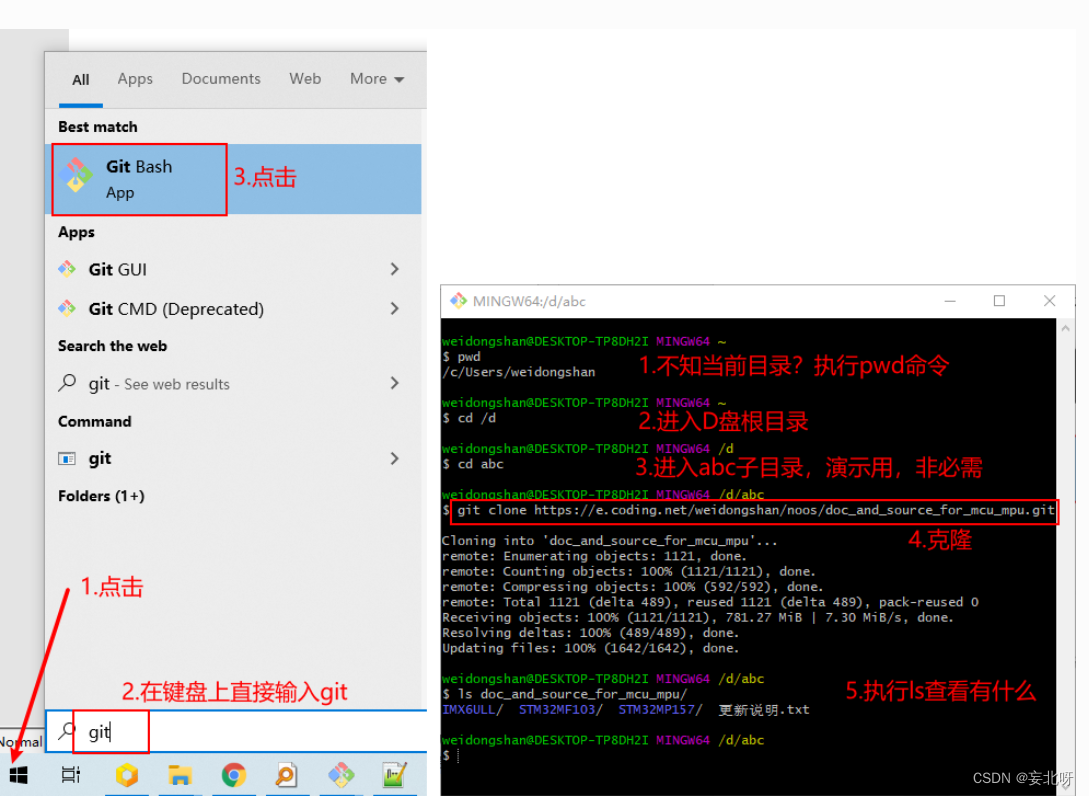
Task: Run the git Command entry
Action: coord(99,458)
